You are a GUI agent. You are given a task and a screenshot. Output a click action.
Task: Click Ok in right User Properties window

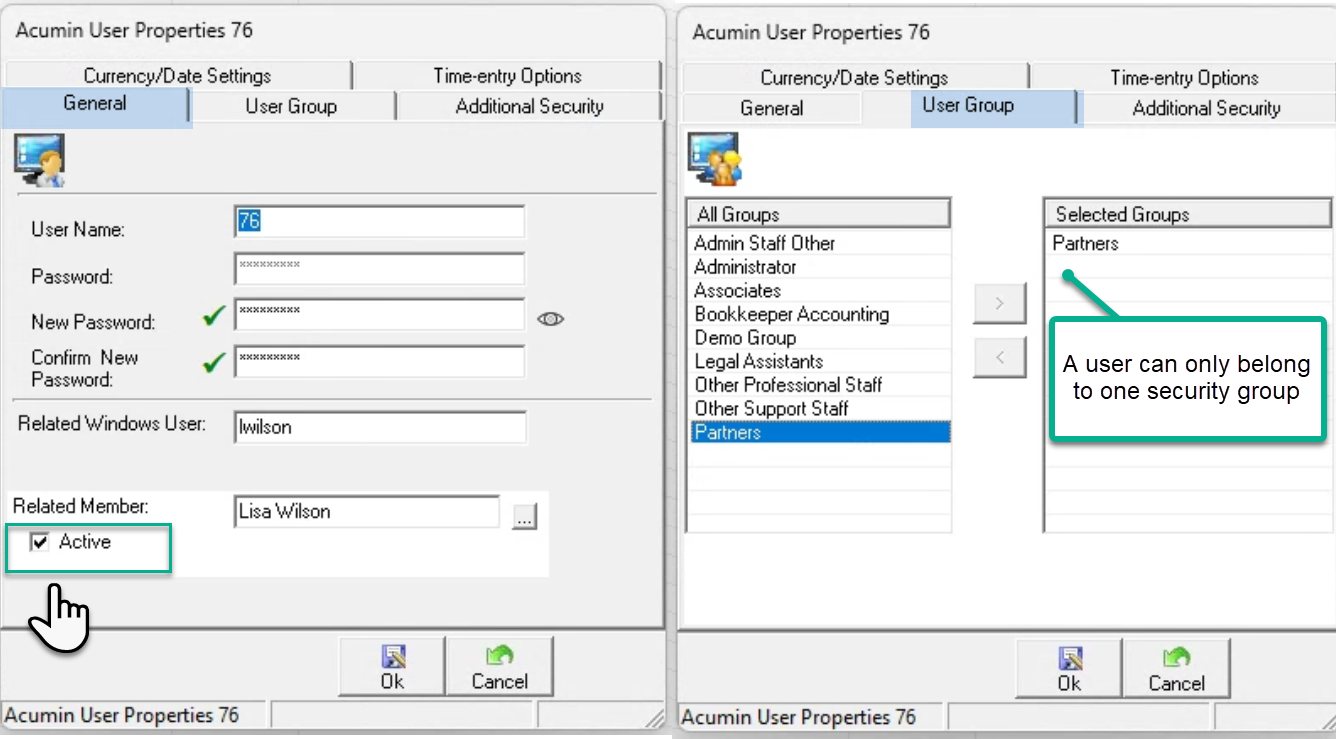click(x=1069, y=670)
